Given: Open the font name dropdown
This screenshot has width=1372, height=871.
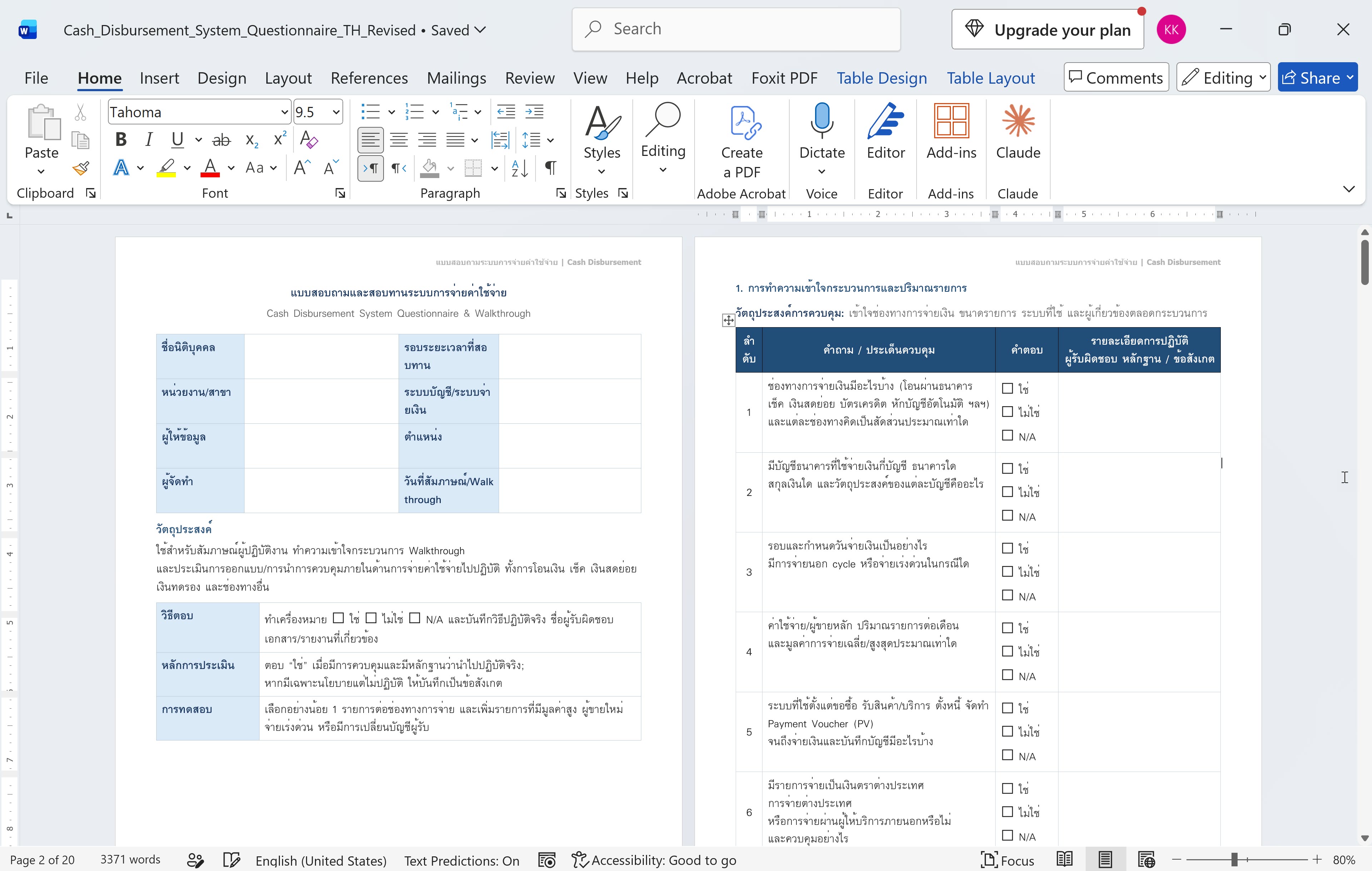Looking at the screenshot, I should pos(284,112).
